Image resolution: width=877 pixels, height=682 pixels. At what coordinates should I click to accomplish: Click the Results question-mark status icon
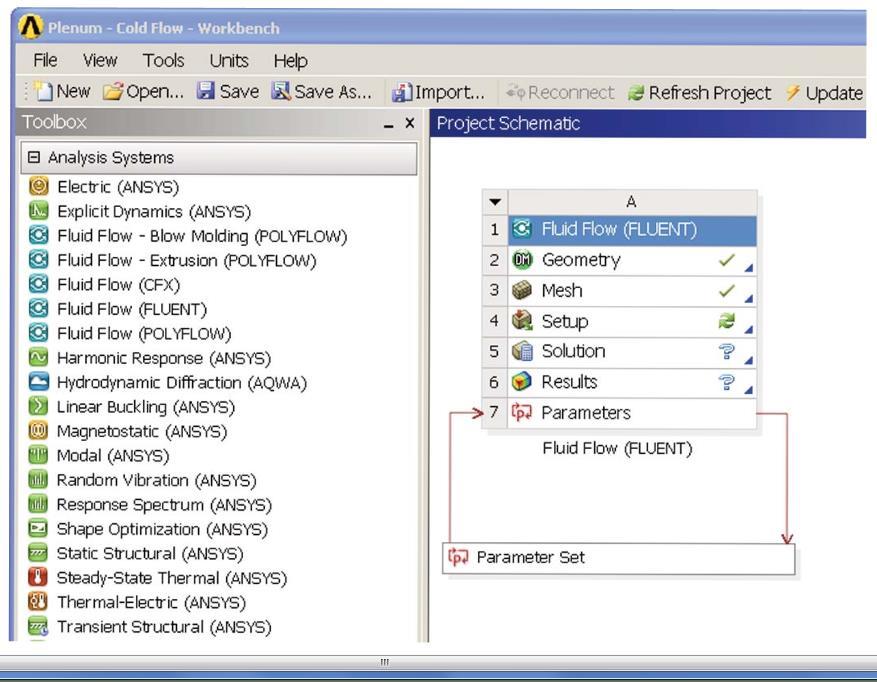tap(727, 382)
